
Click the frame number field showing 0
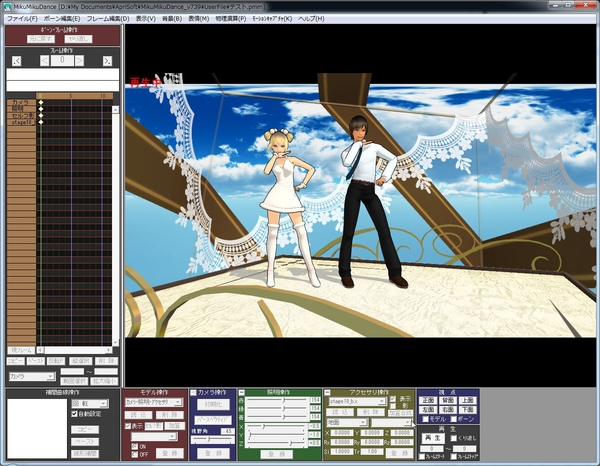tap(62, 60)
